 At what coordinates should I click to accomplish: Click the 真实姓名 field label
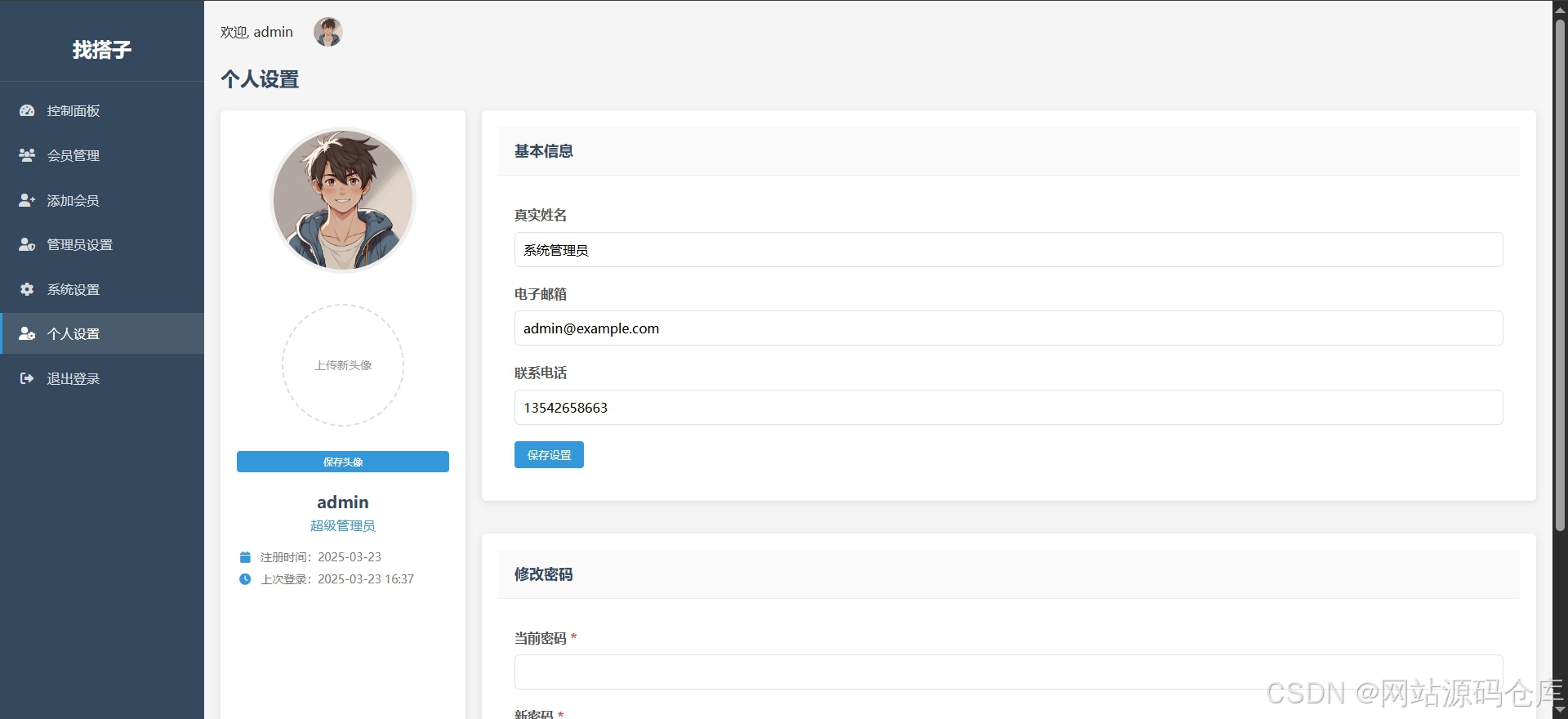541,215
